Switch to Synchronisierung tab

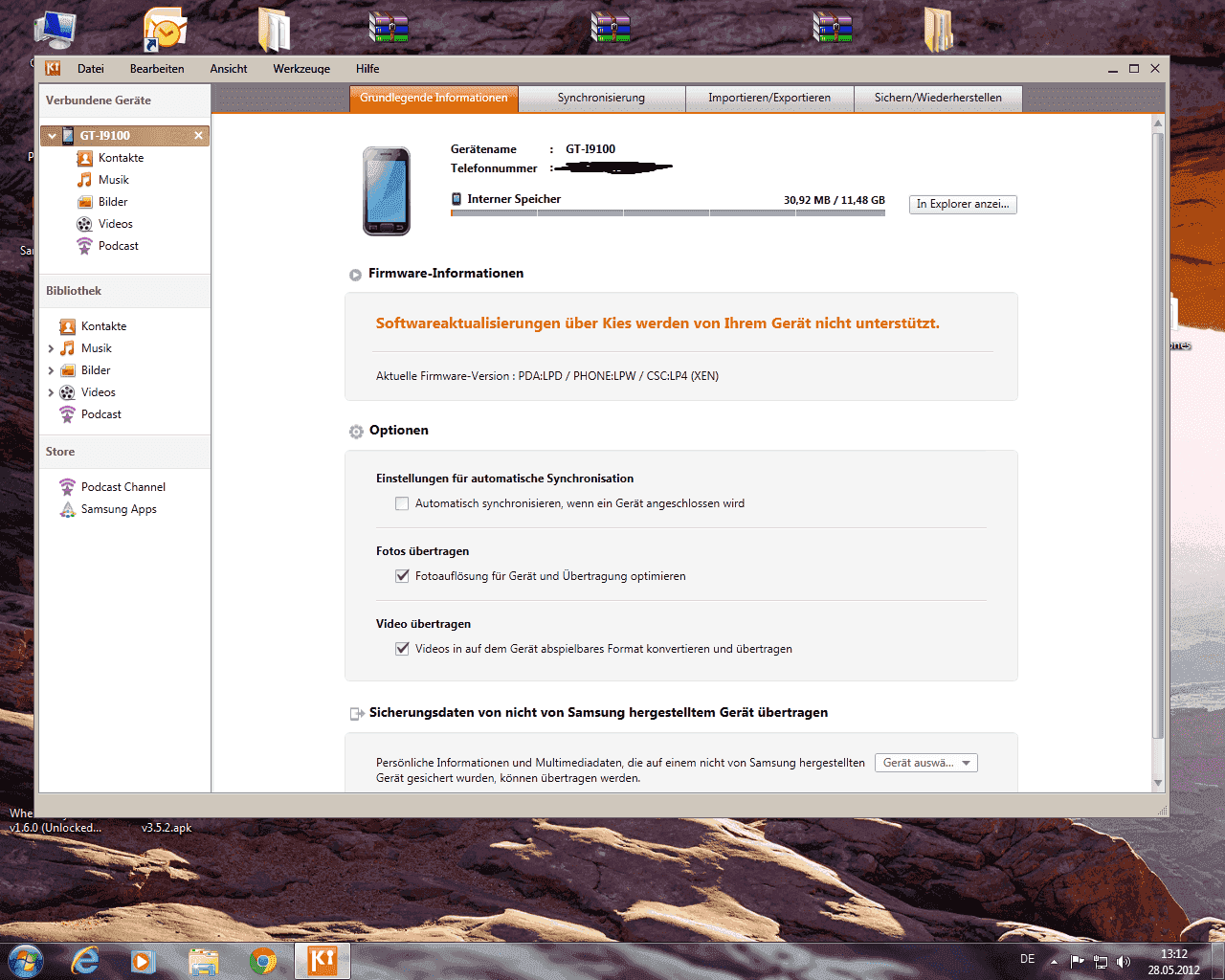pyautogui.click(x=602, y=98)
